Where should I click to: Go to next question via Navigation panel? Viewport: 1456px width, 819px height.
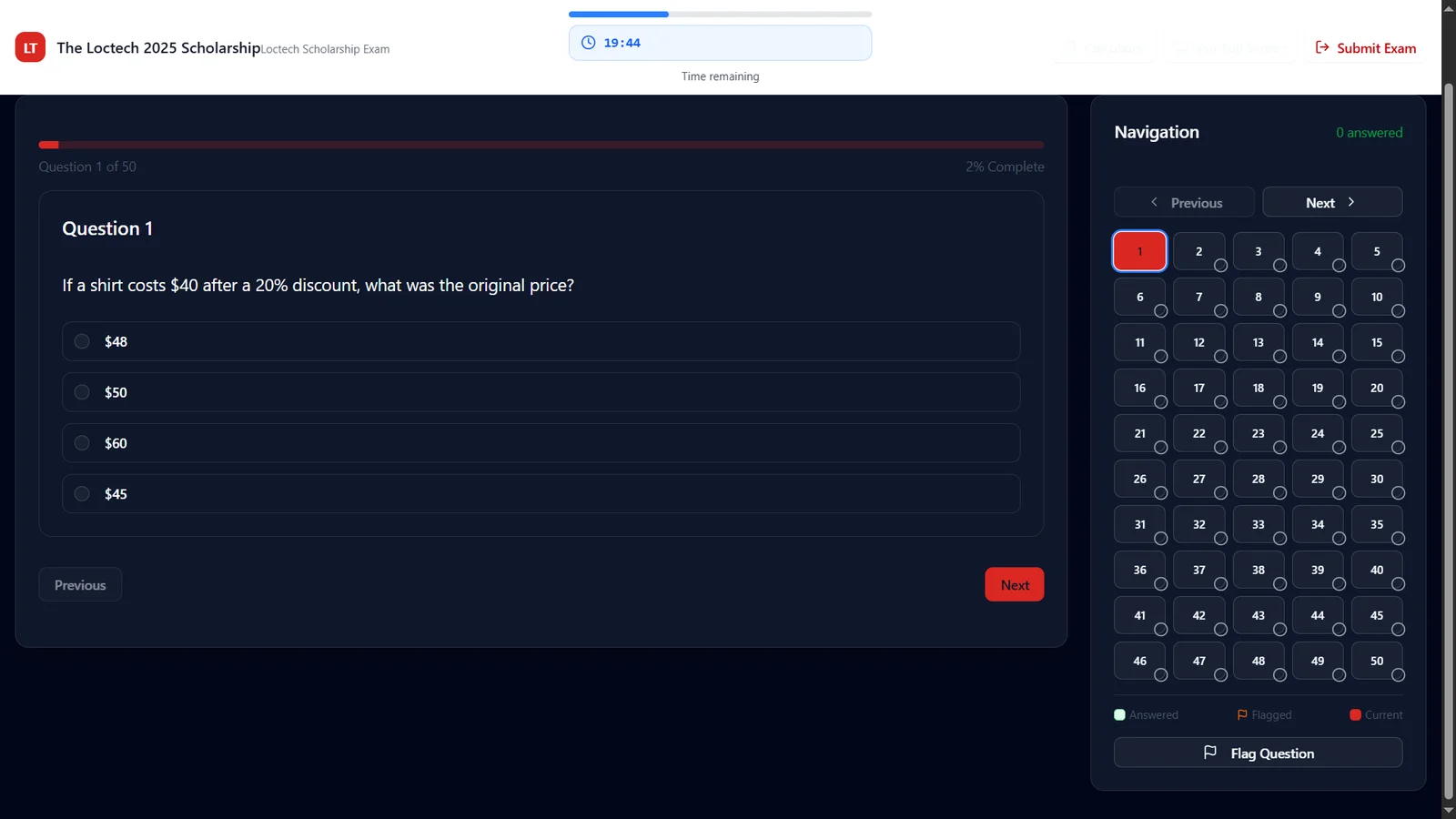1332,202
